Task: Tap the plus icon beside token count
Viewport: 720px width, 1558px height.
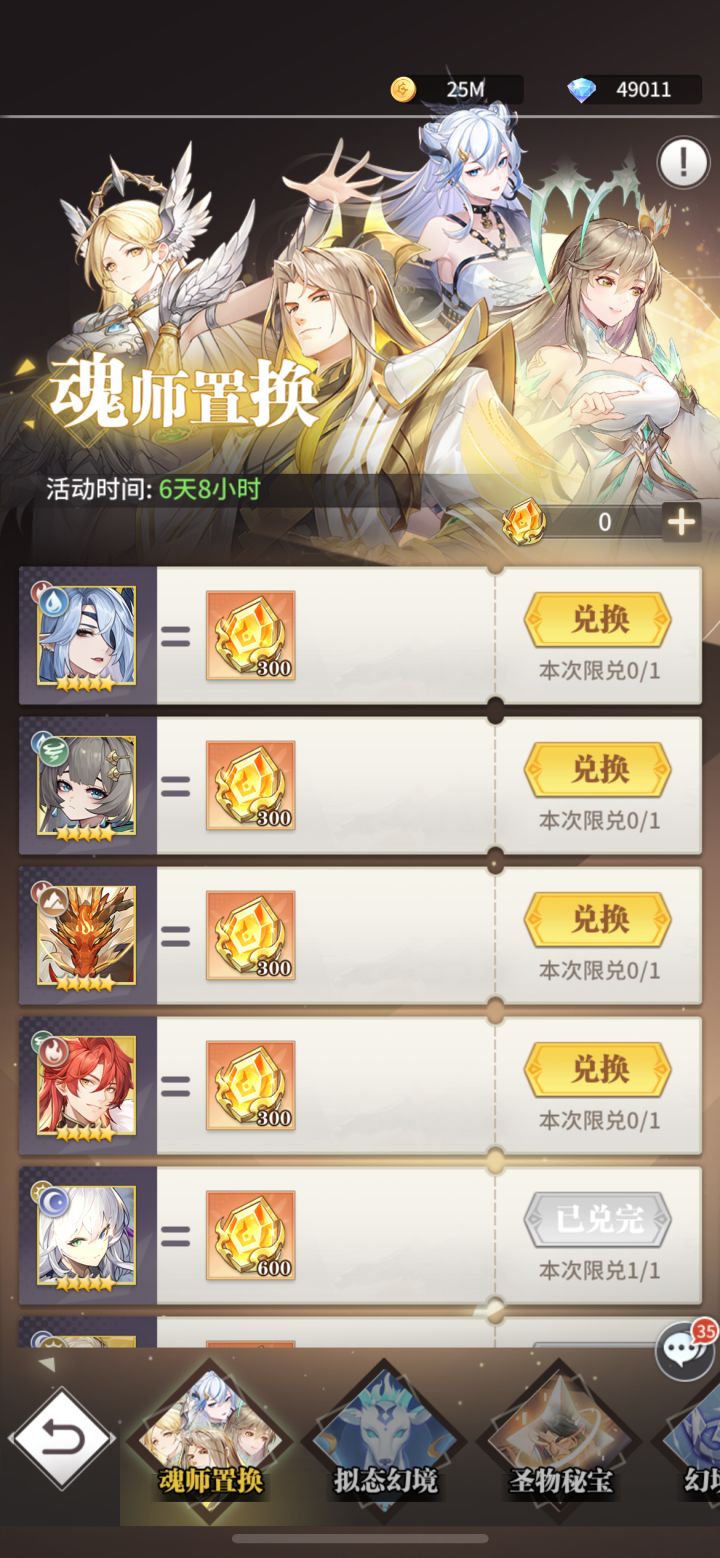Action: tap(681, 522)
